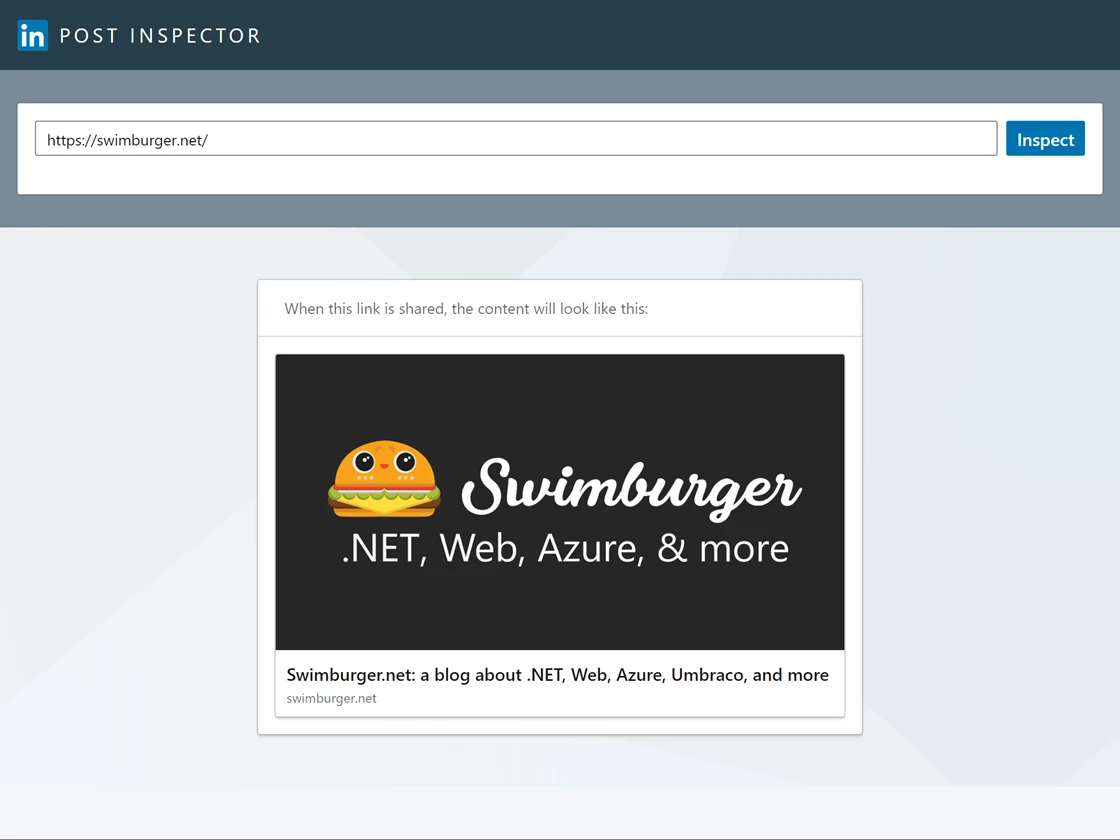Focus the URL input field
The width and height of the screenshot is (1120, 840).
[x=516, y=139]
